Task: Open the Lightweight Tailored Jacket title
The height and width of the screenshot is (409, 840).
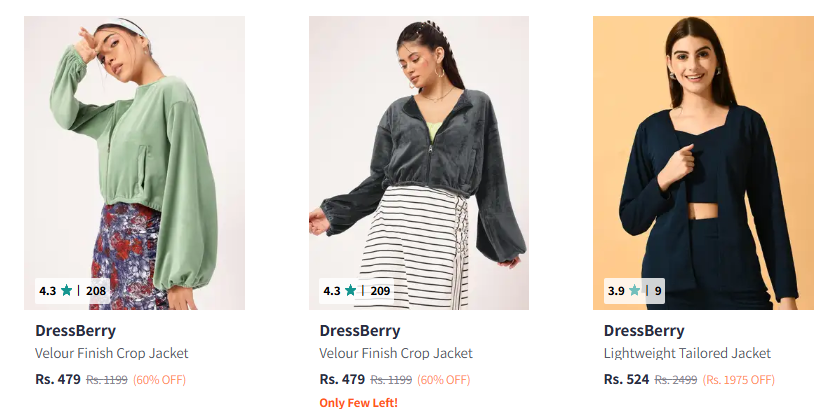Action: coord(687,353)
